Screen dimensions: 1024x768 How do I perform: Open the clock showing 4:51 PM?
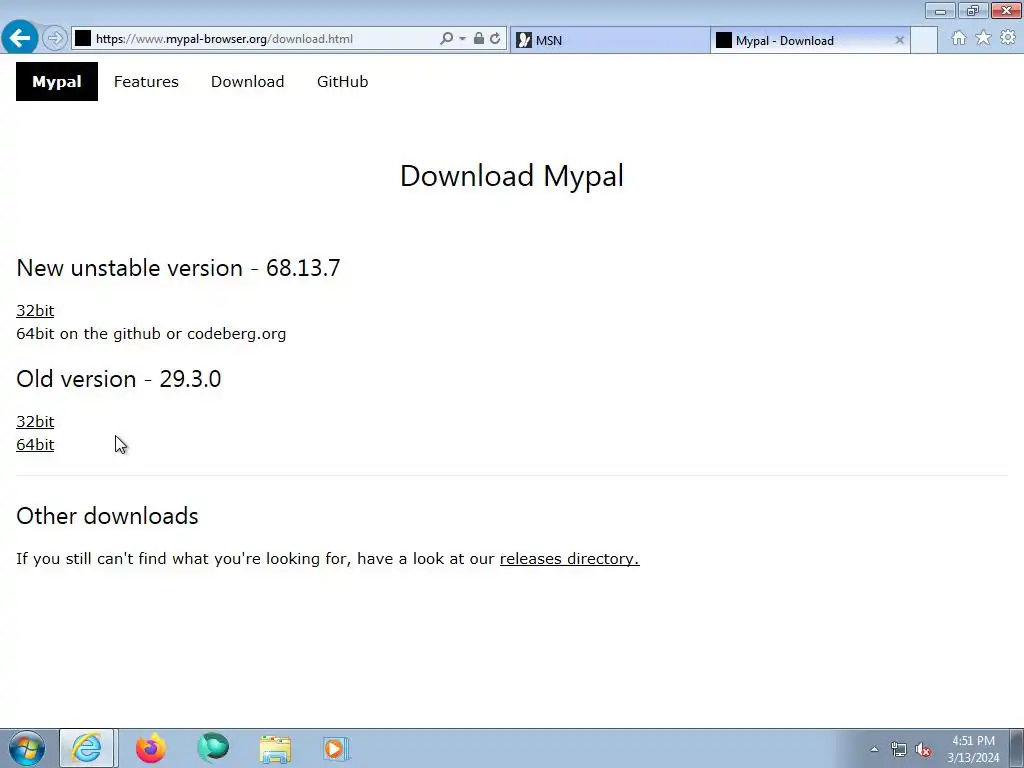tap(973, 749)
